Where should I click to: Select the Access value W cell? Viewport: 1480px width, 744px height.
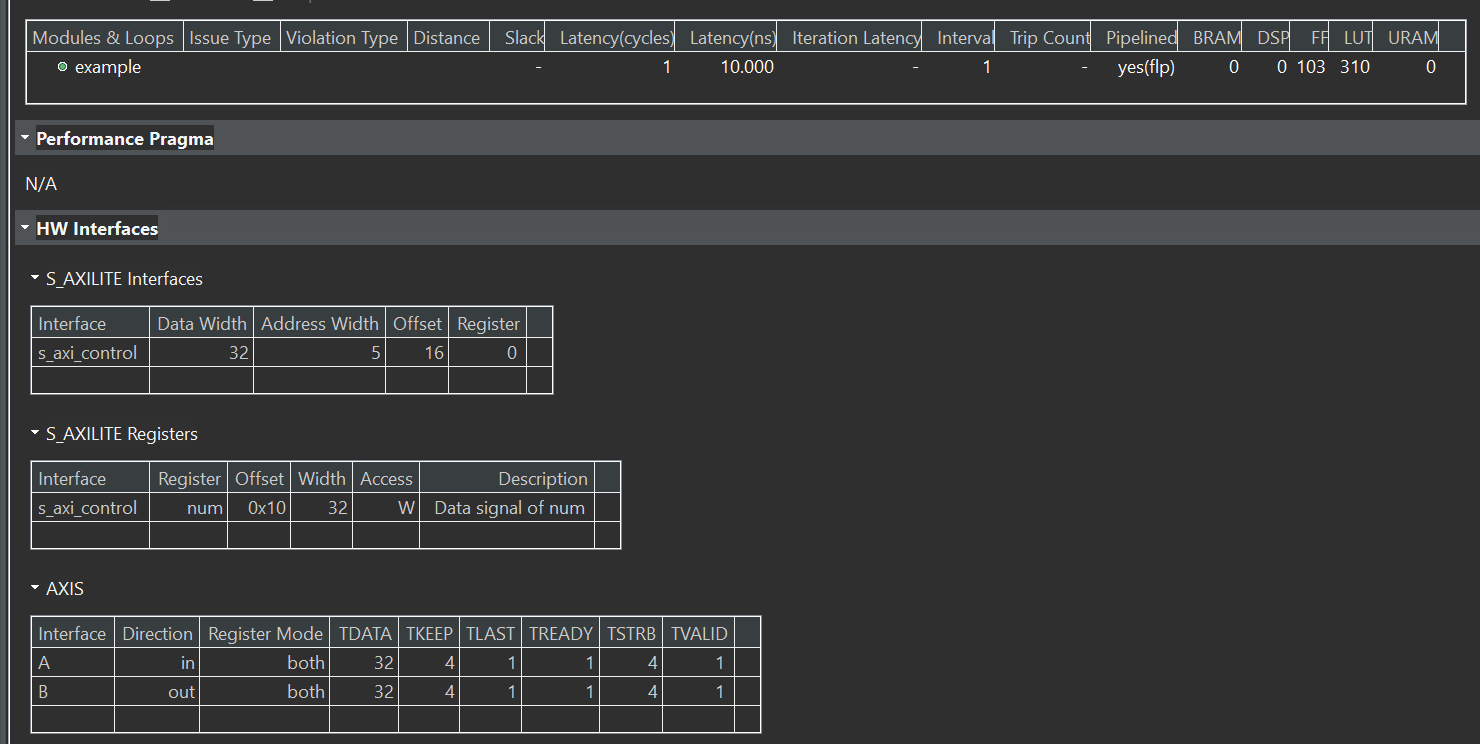click(x=387, y=507)
